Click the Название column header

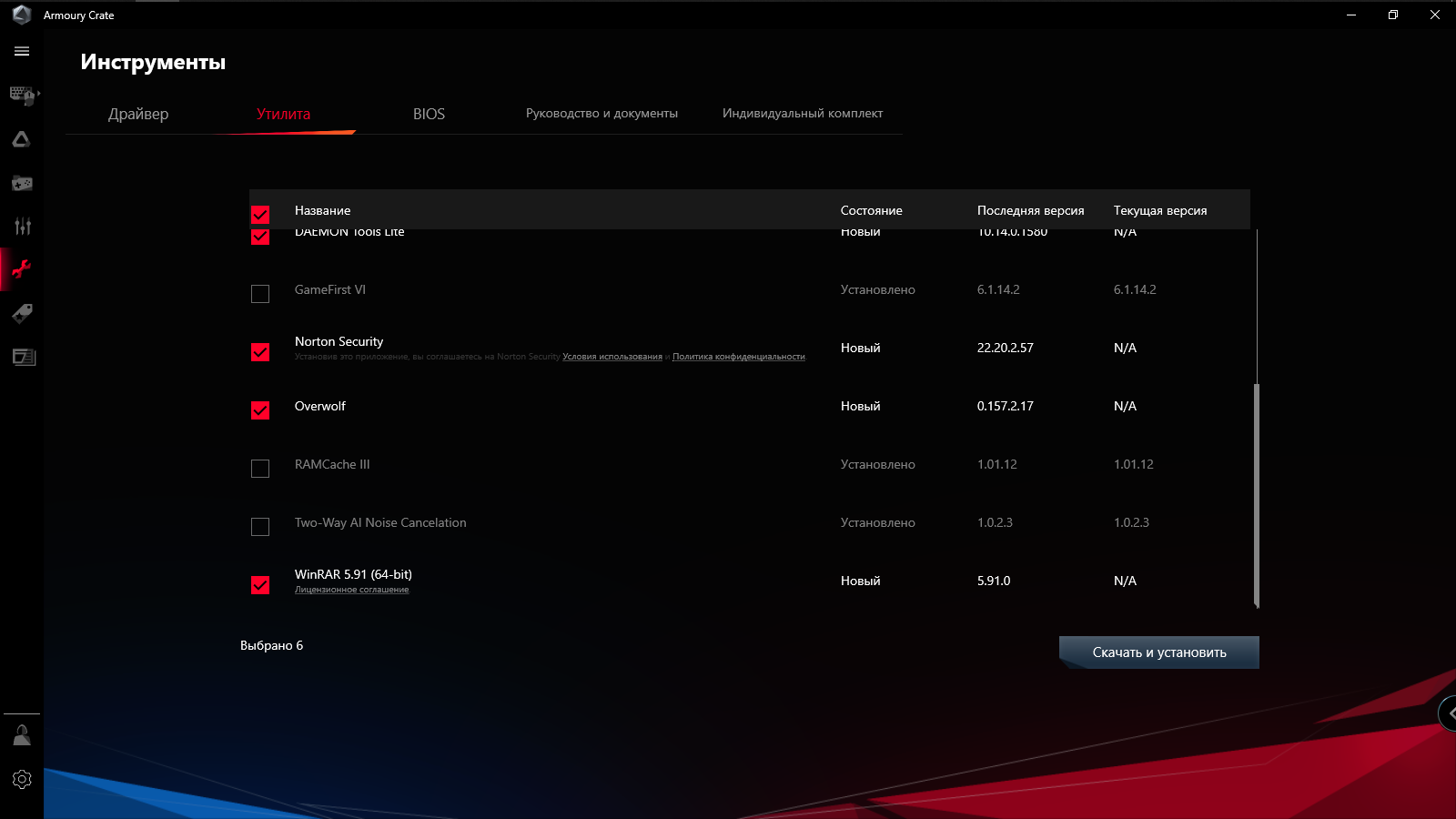click(322, 210)
